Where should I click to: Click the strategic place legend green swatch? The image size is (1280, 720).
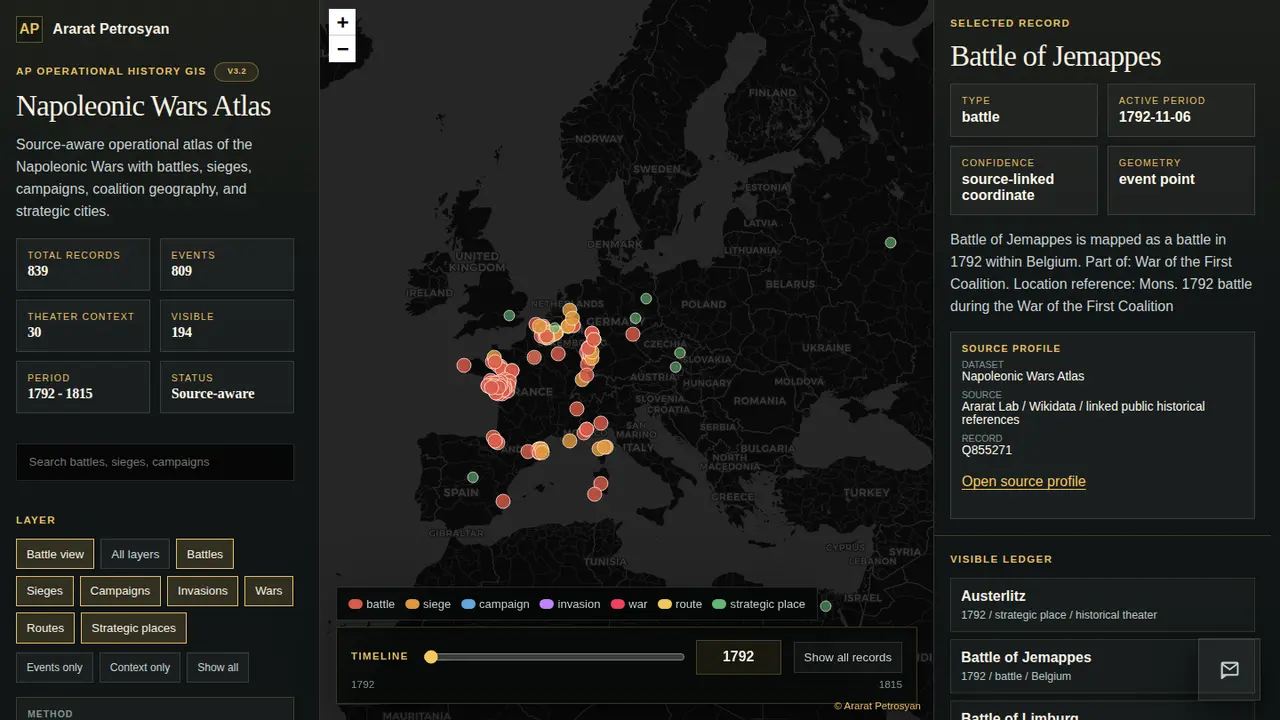[x=719, y=604]
